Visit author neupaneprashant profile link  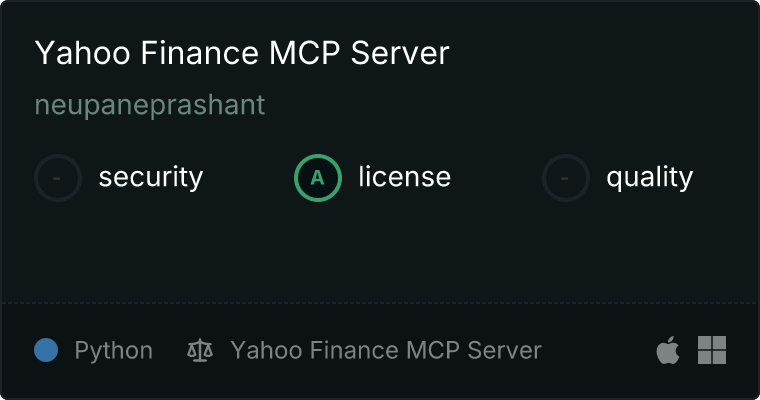[x=150, y=105]
